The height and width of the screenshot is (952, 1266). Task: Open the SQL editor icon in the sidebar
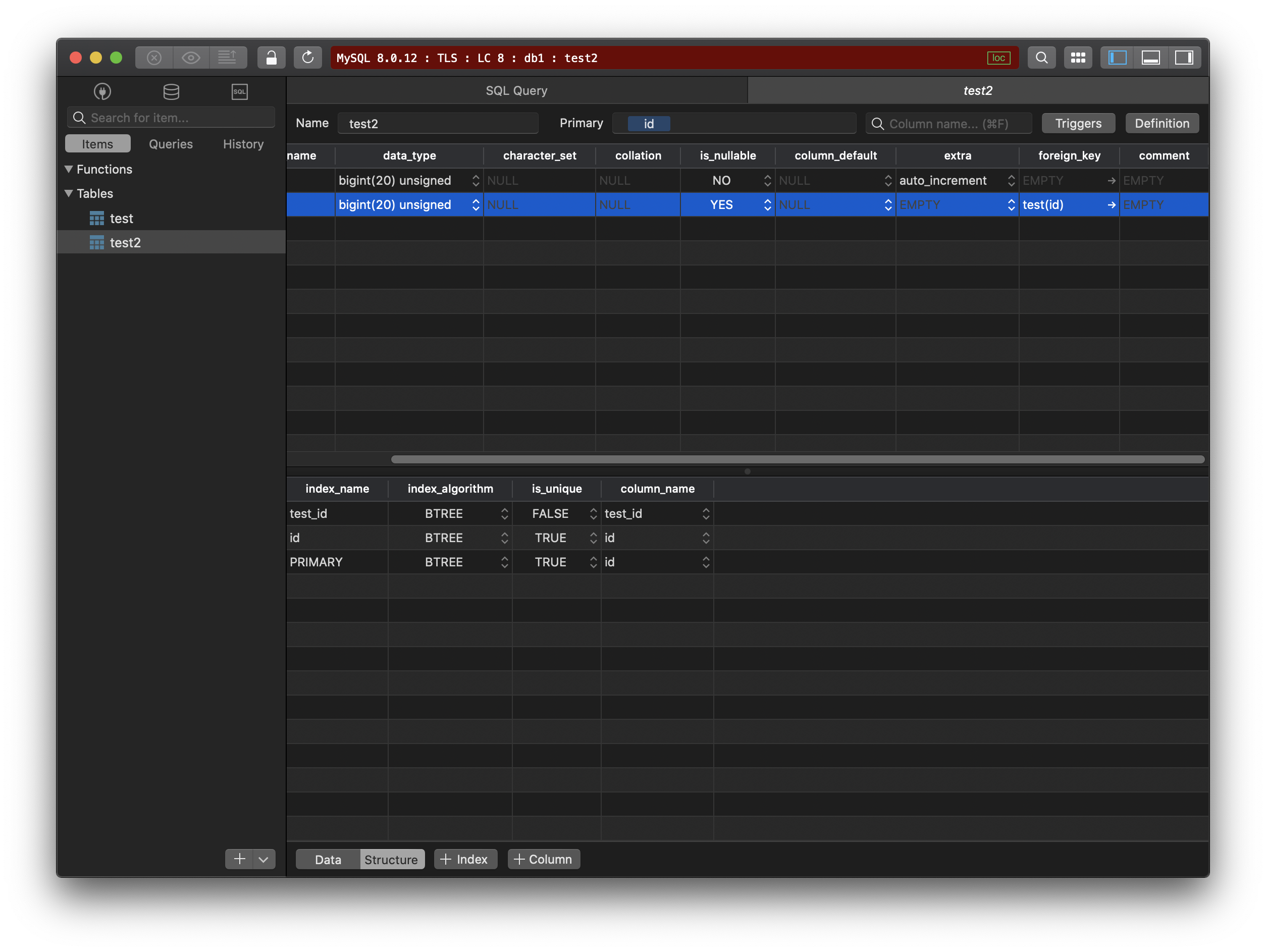pos(239,91)
